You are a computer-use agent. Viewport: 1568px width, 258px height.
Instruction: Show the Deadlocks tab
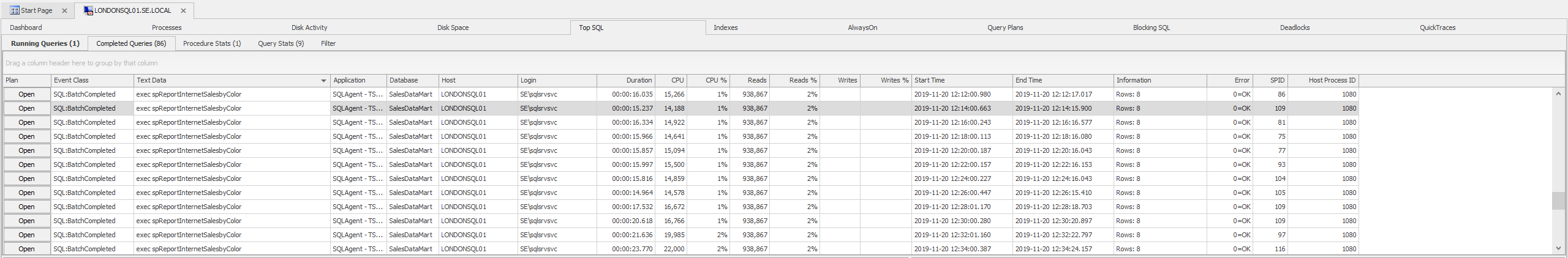1295,28
